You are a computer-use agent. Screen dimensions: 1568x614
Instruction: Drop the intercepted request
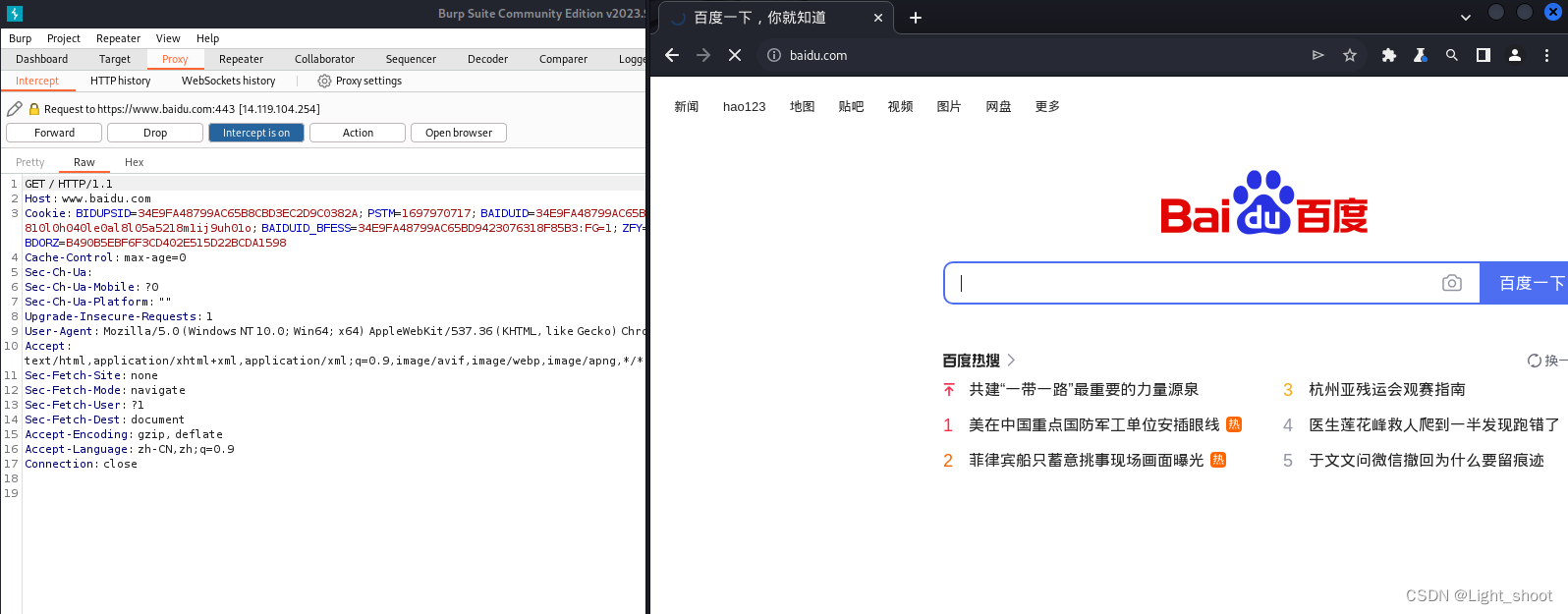(155, 133)
